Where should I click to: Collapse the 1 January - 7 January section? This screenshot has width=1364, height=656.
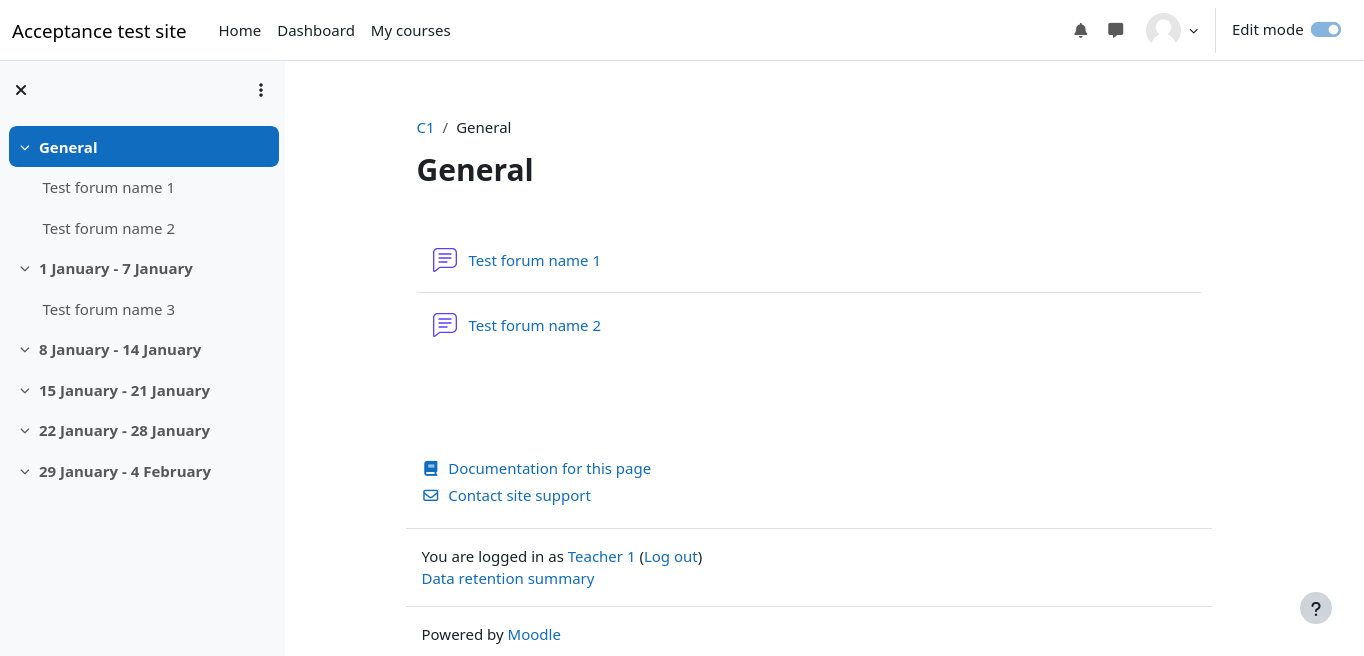pos(25,269)
